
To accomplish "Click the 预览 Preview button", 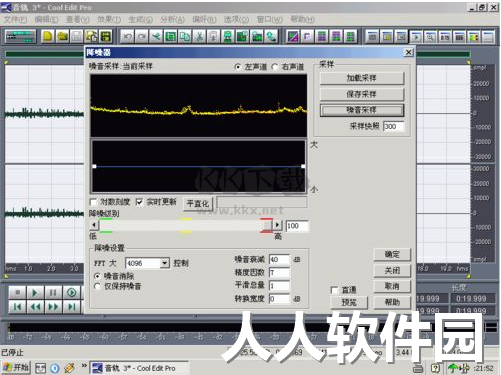I will [x=349, y=302].
